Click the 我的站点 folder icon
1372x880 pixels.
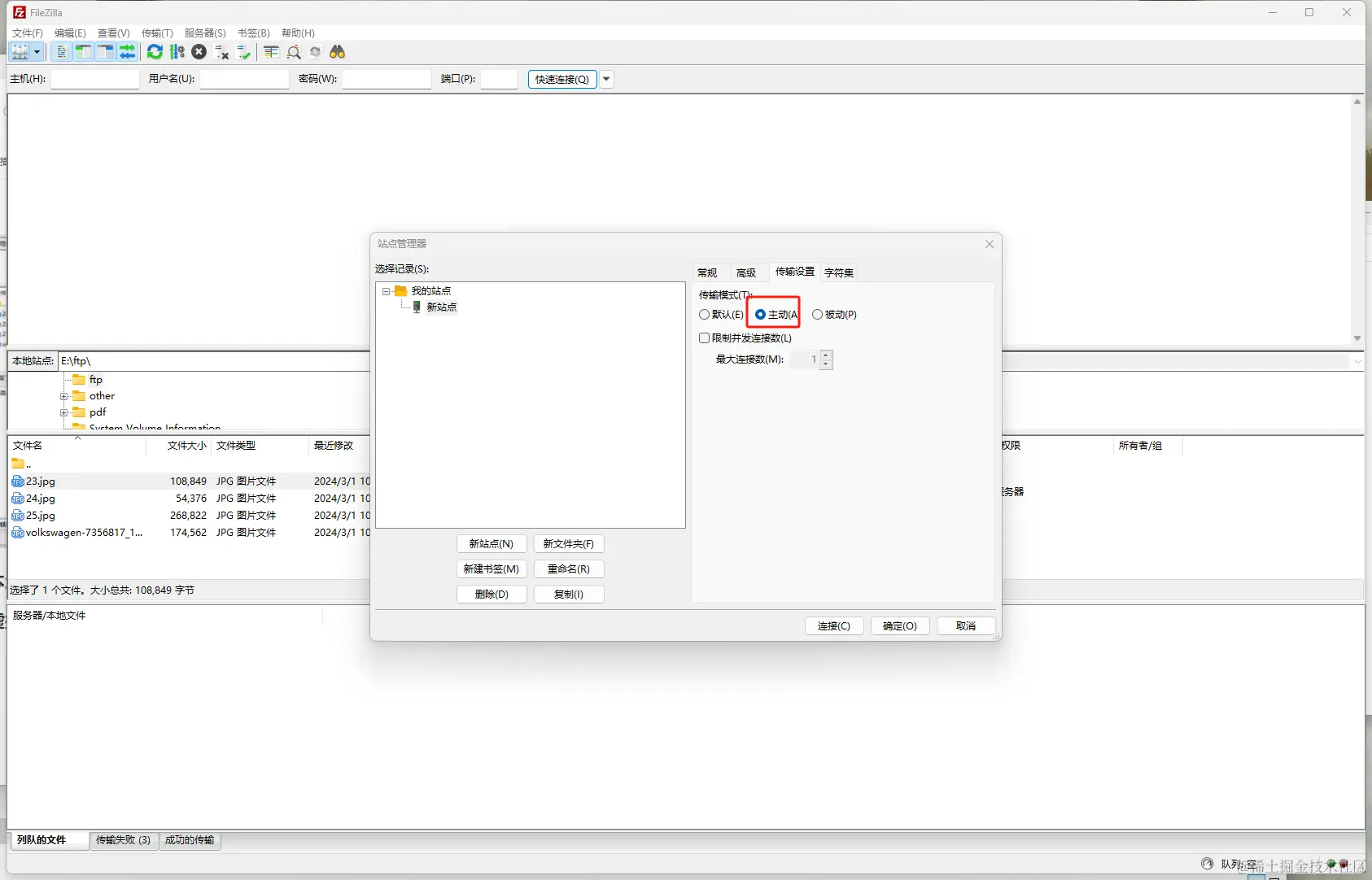coord(400,290)
